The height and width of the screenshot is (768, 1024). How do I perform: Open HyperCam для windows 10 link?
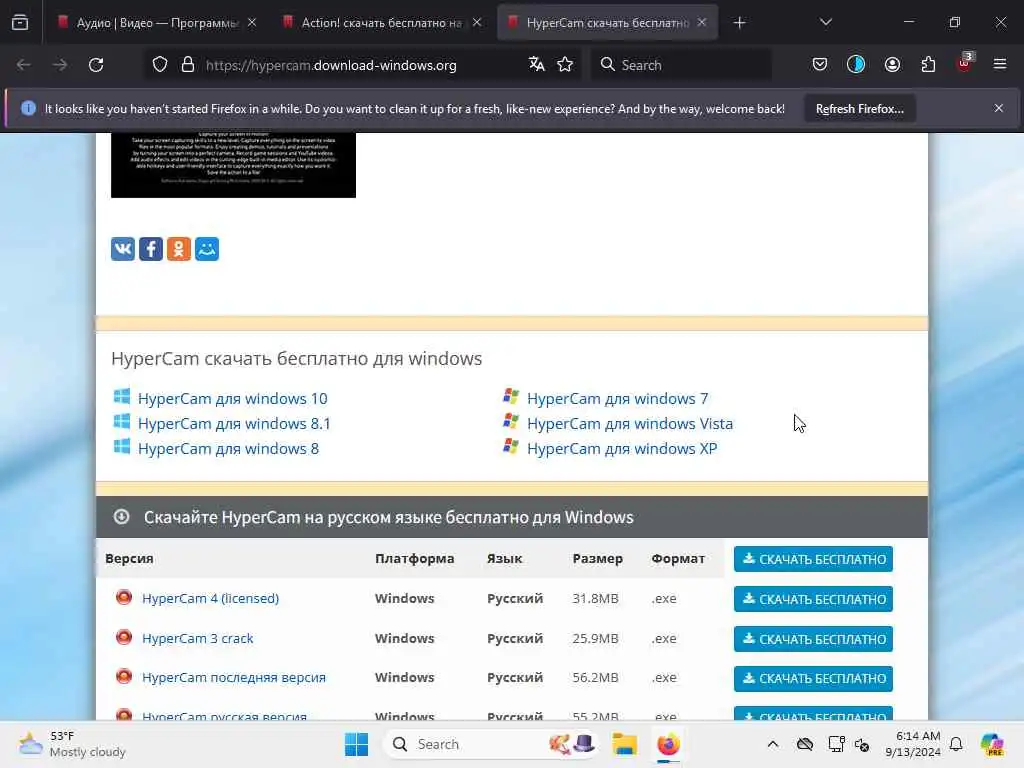[232, 398]
